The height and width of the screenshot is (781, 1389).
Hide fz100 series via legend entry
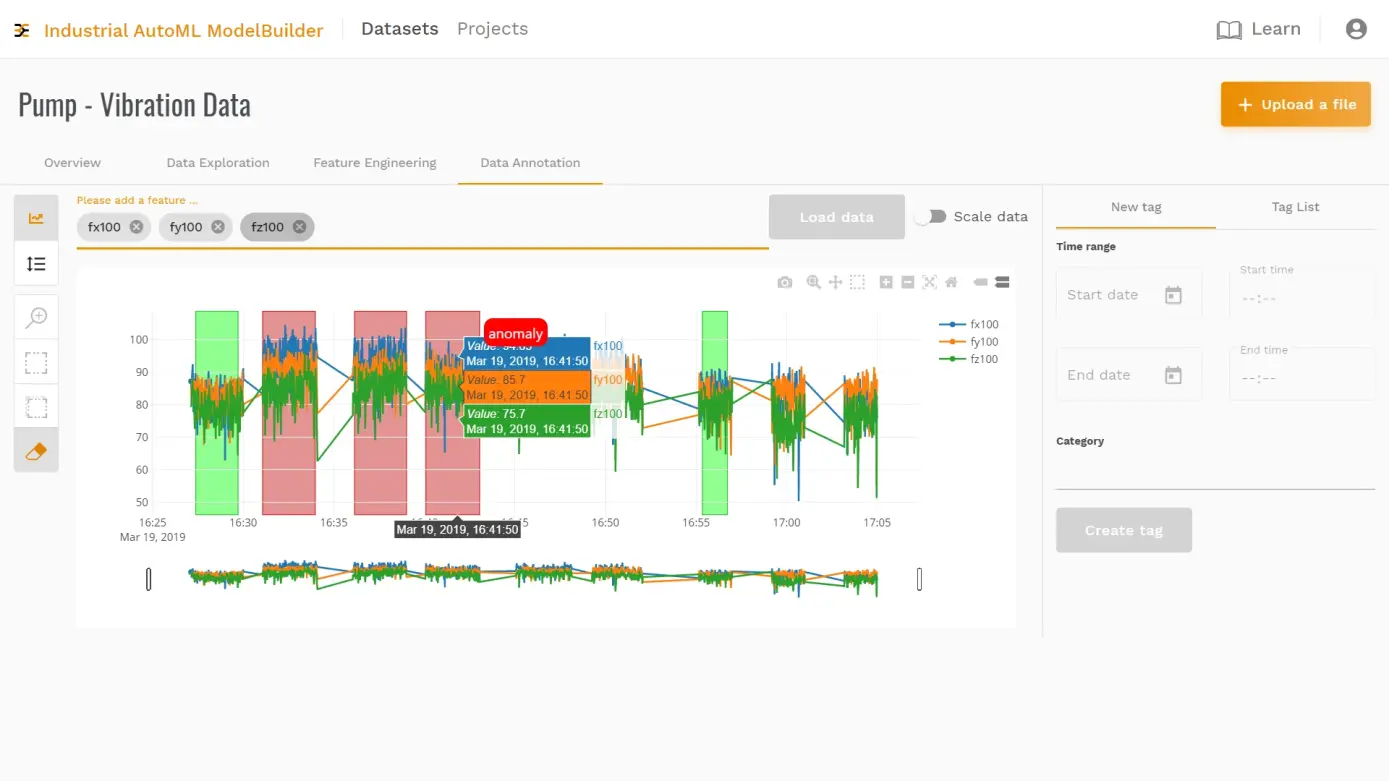tap(969, 359)
